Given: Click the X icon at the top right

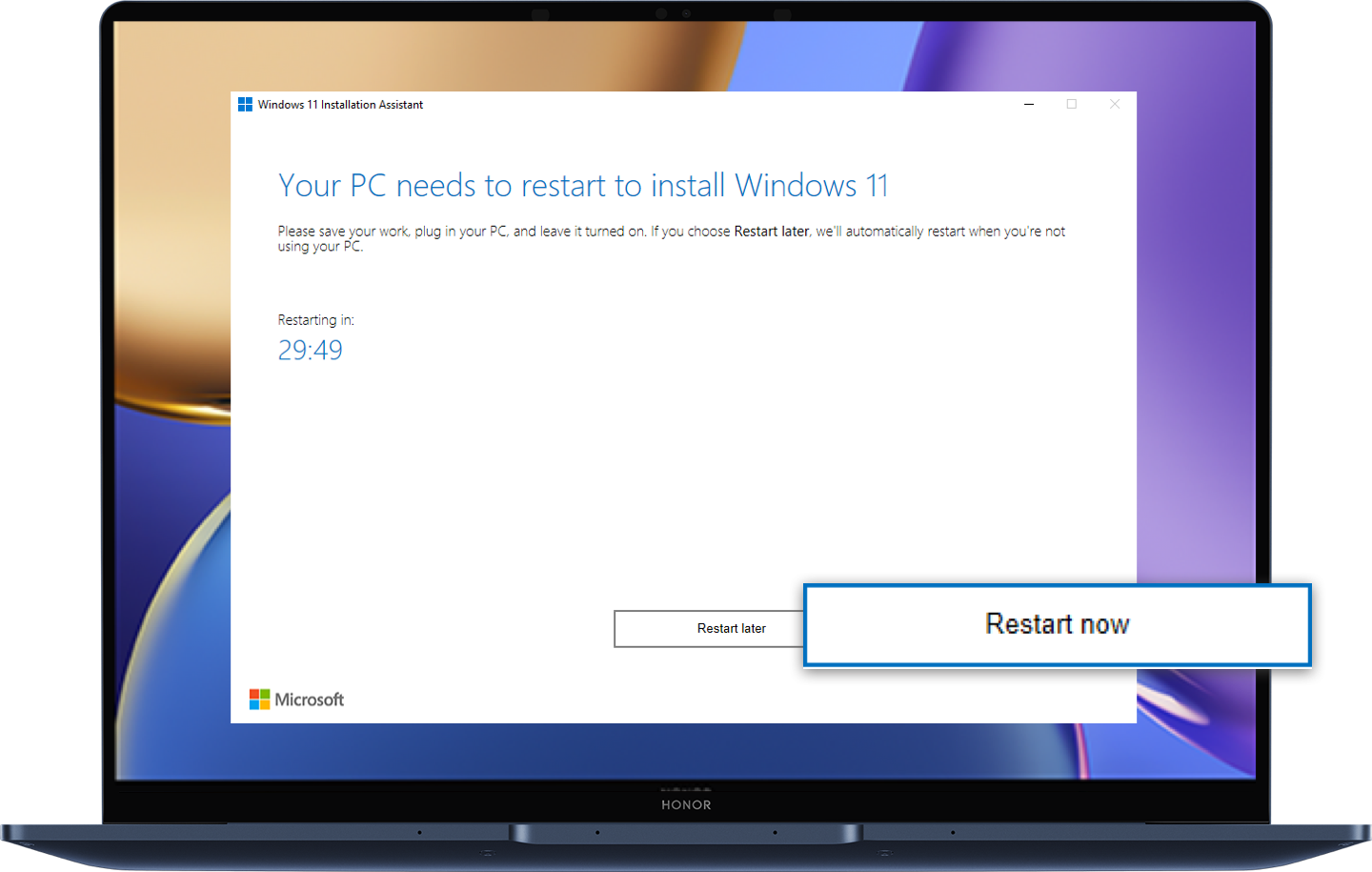Looking at the screenshot, I should pyautogui.click(x=1115, y=104).
